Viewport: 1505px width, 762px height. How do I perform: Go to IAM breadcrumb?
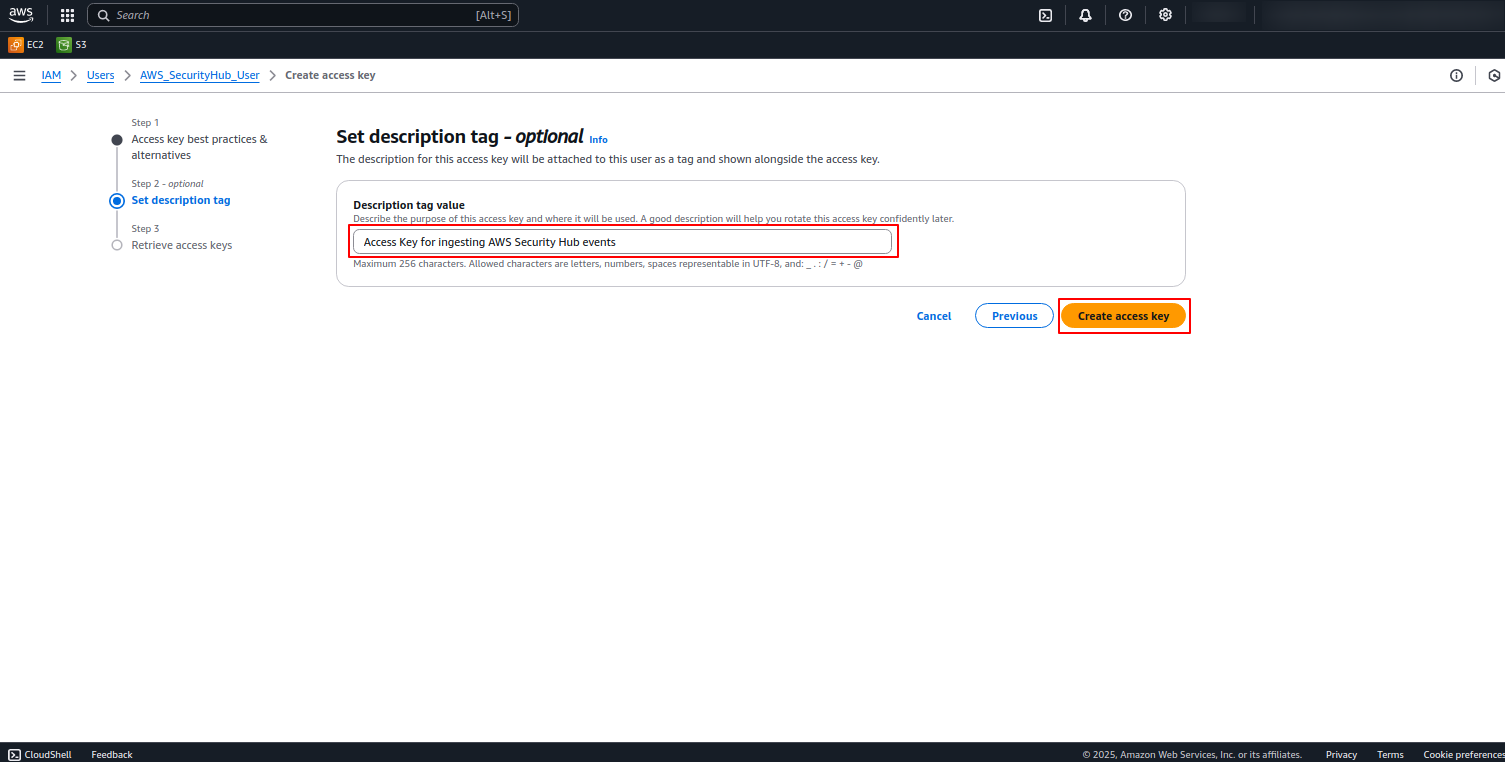pyautogui.click(x=51, y=75)
